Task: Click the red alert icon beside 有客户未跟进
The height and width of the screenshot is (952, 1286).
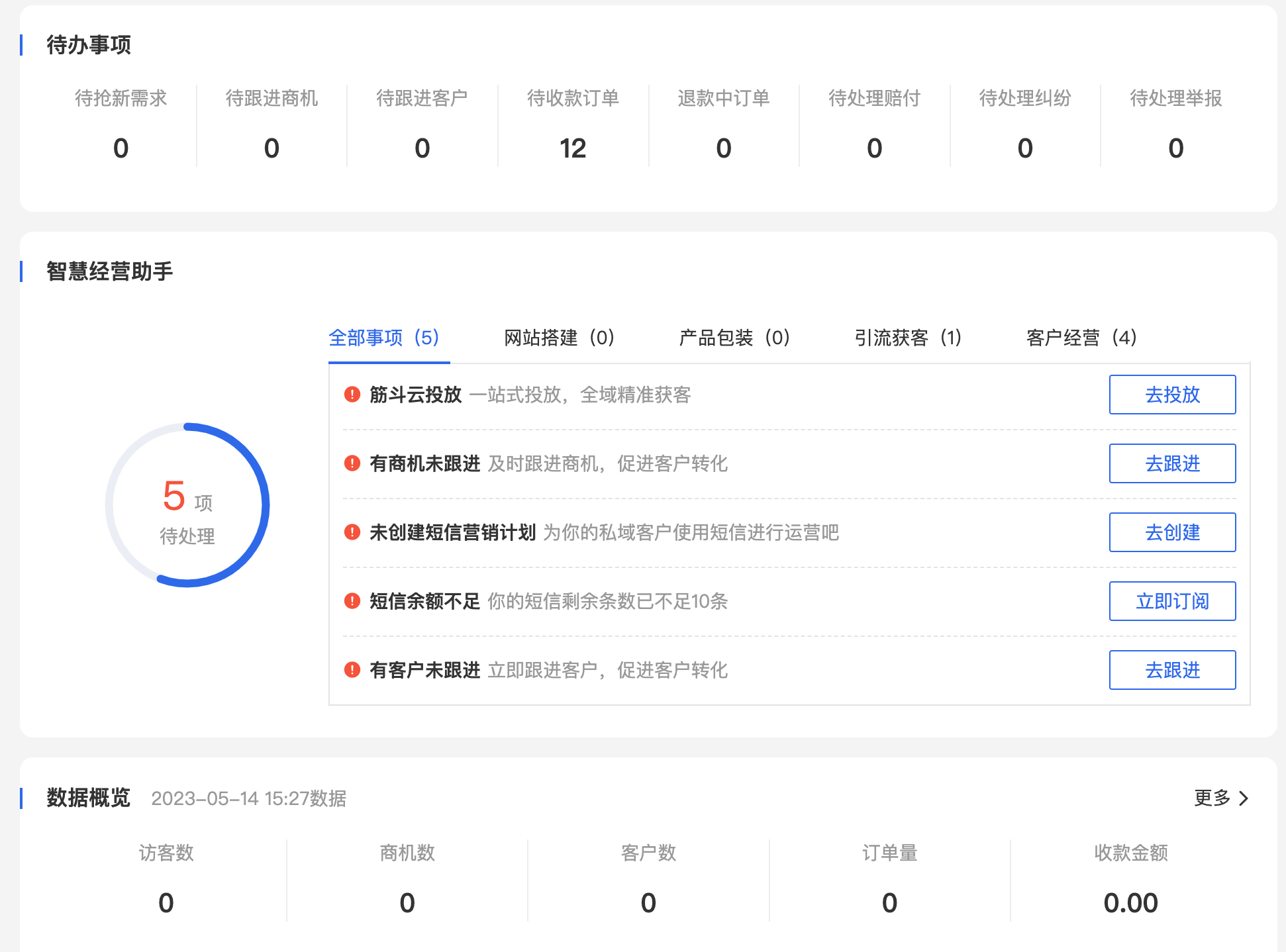Action: (x=352, y=670)
